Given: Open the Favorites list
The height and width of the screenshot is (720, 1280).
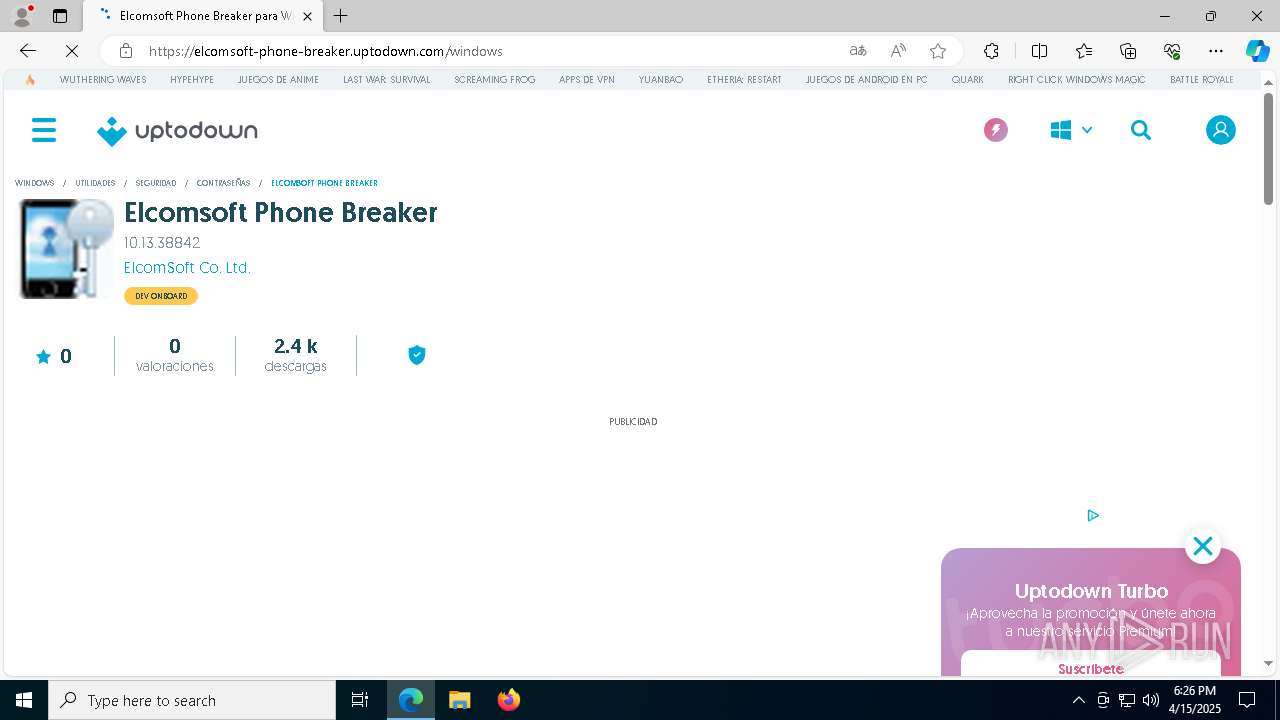Looking at the screenshot, I should (x=1084, y=51).
